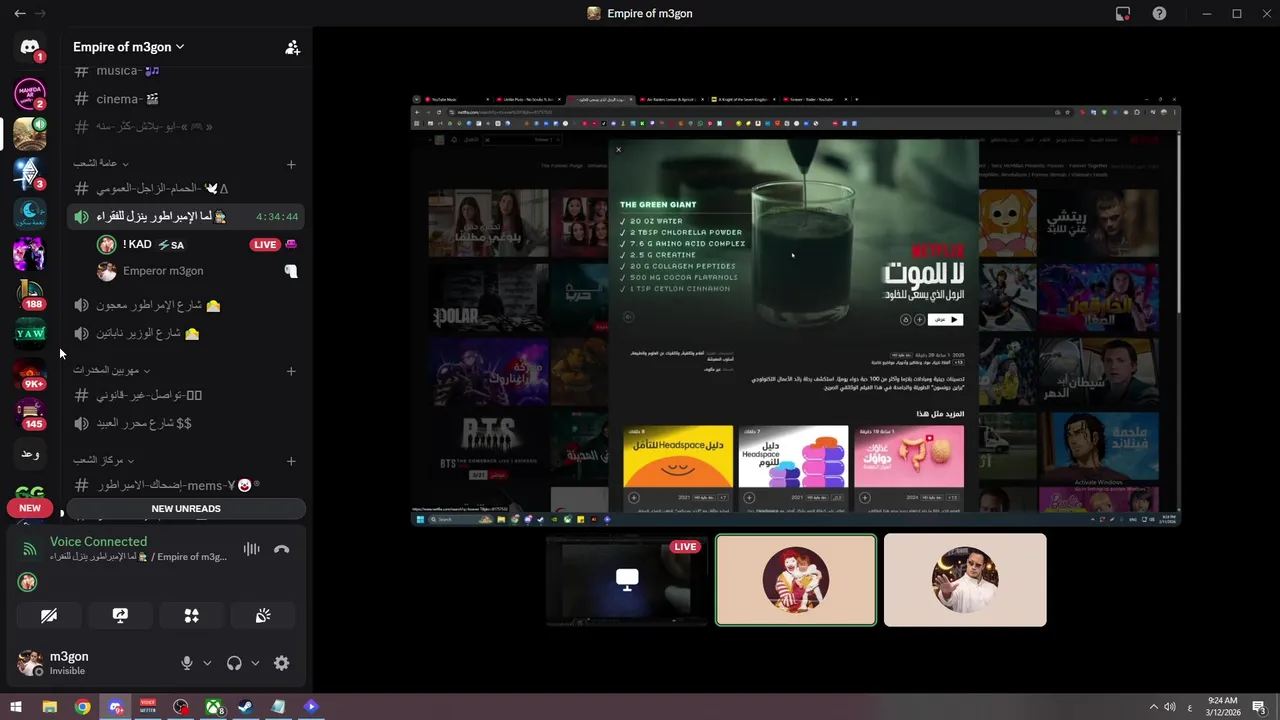Viewport: 1280px width, 720px height.
Task: Open the soundboard icon button
Action: (x=263, y=616)
